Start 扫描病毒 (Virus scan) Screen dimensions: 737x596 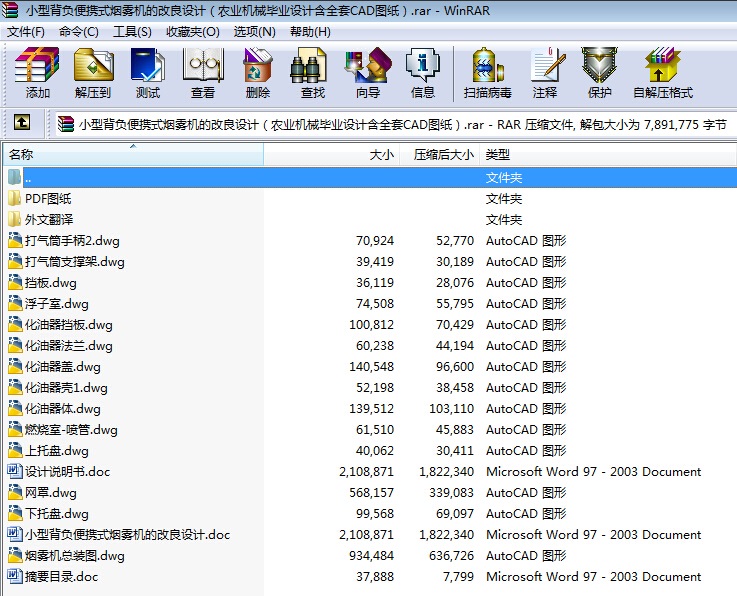coord(487,73)
